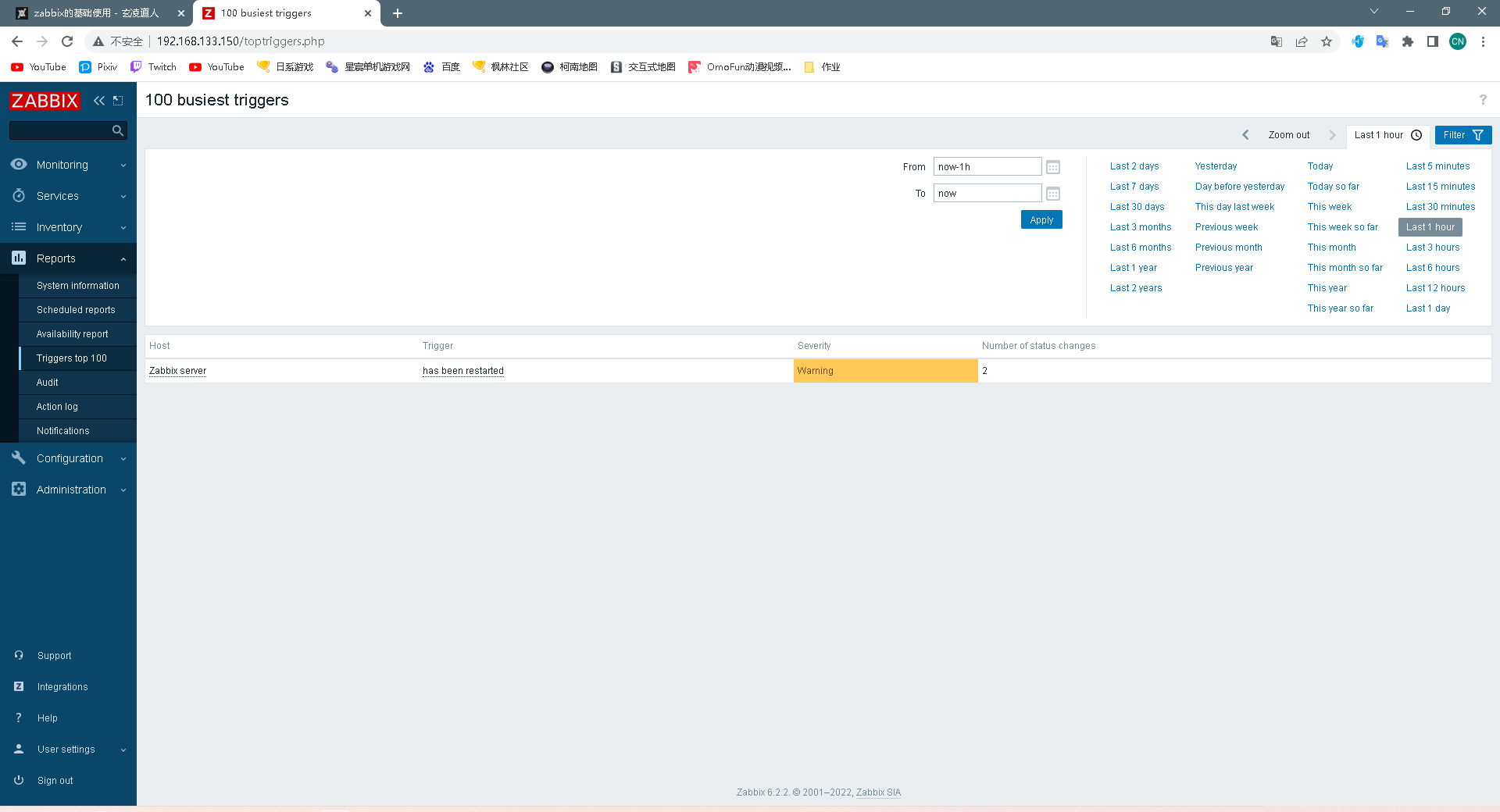Click the Support headset icon
The width and height of the screenshot is (1500, 812).
click(19, 655)
